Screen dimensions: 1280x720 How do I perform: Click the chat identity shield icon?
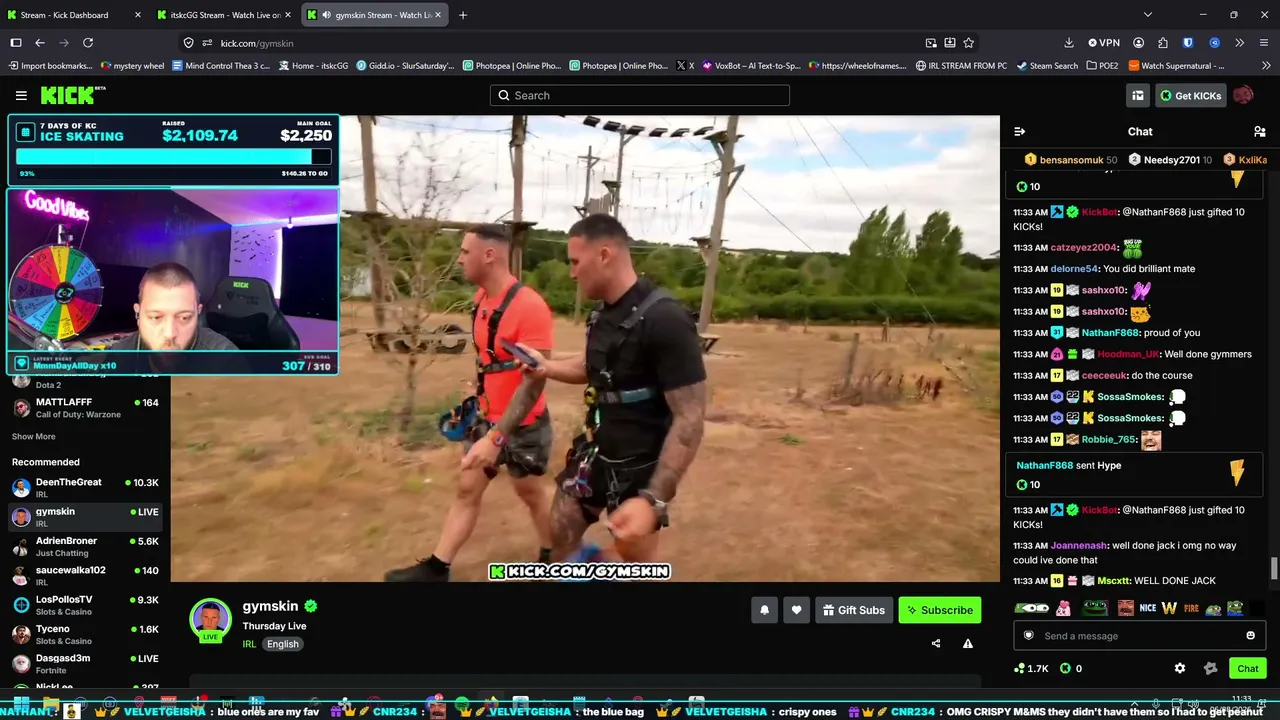coord(1029,636)
